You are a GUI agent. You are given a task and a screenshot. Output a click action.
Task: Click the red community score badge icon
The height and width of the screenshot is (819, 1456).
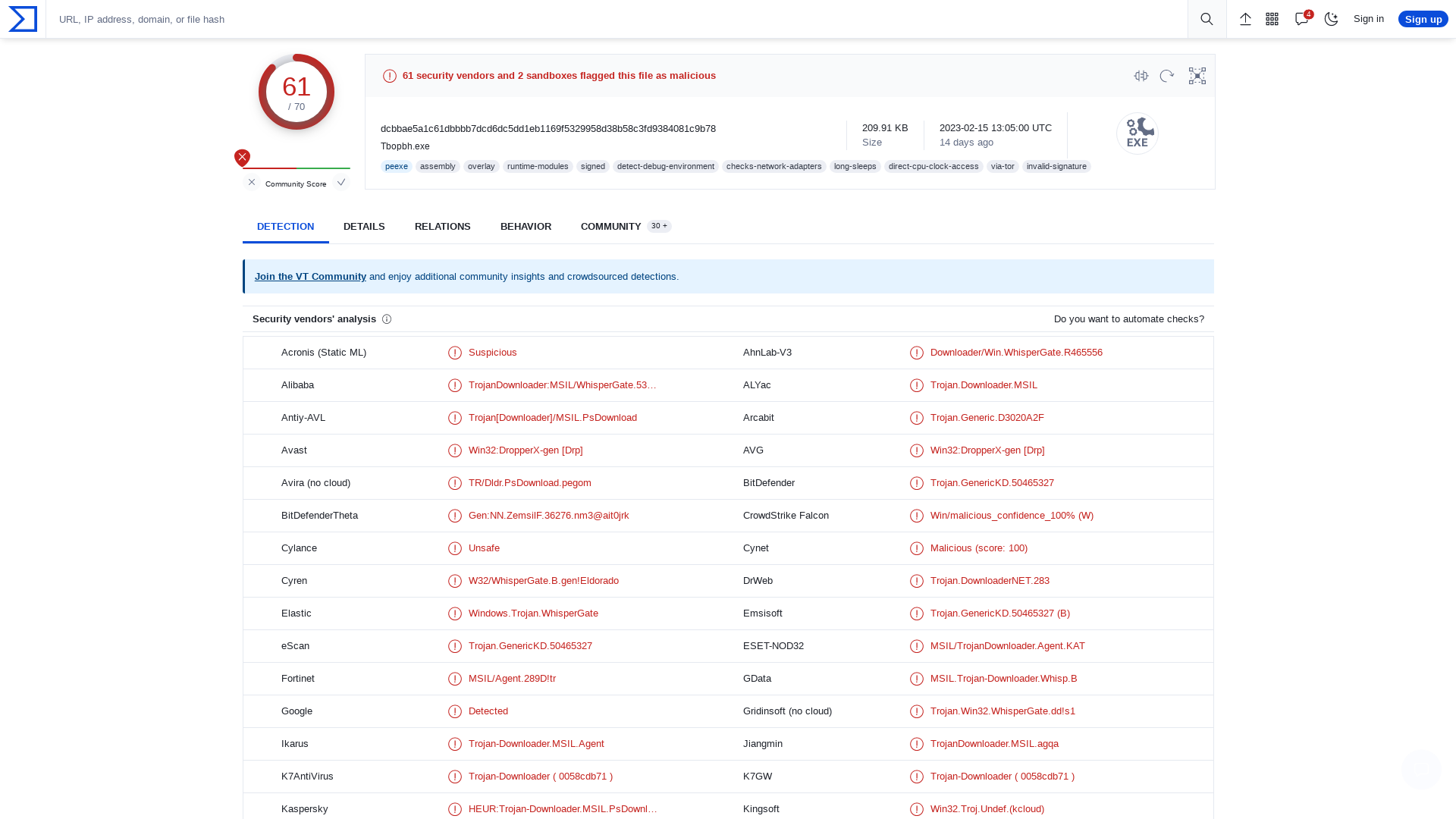242,158
